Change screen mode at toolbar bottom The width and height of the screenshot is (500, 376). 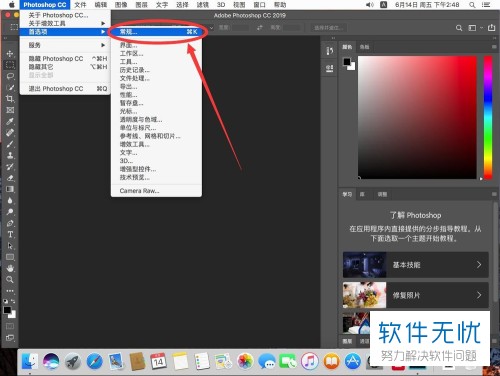pos(10,338)
